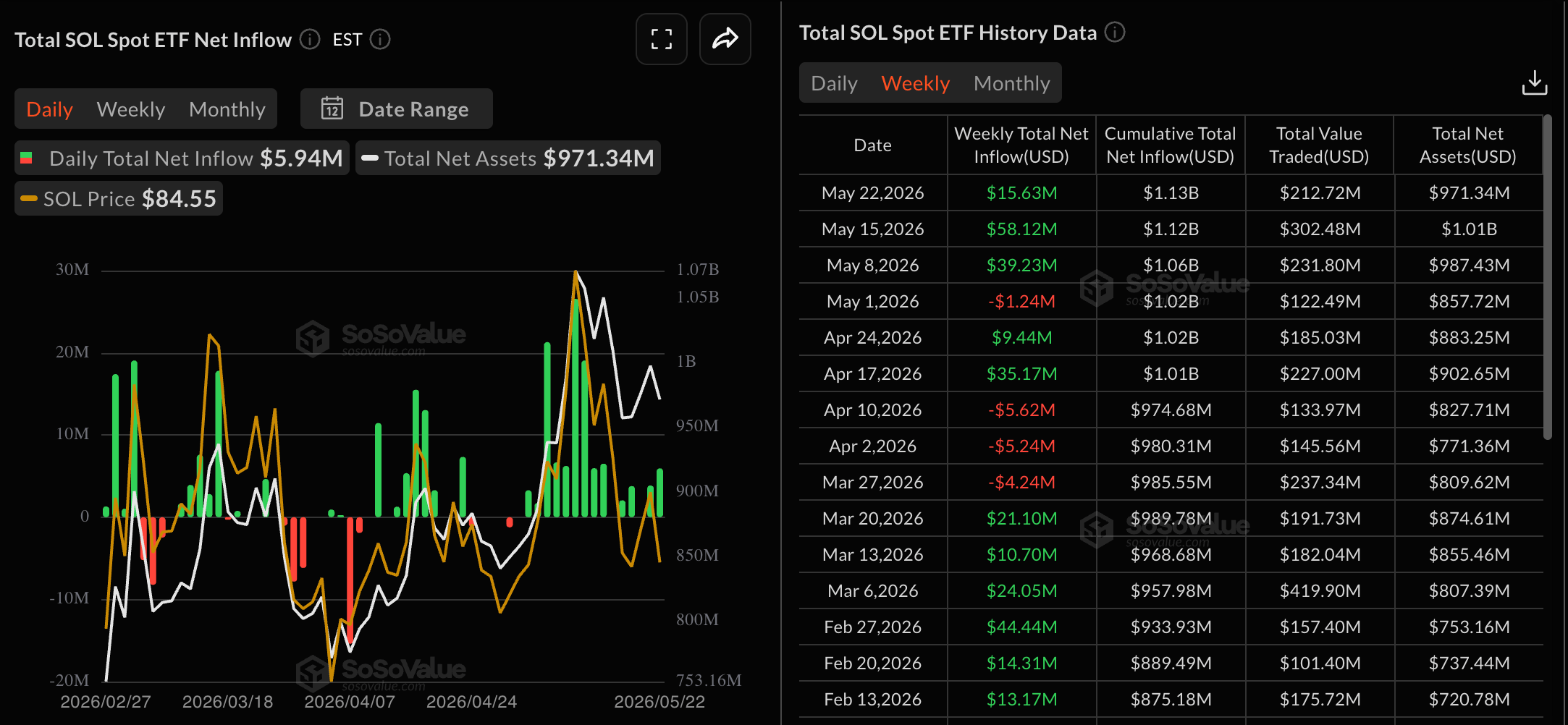Open the Date Range picker
This screenshot has width=1568, height=725.
[397, 109]
